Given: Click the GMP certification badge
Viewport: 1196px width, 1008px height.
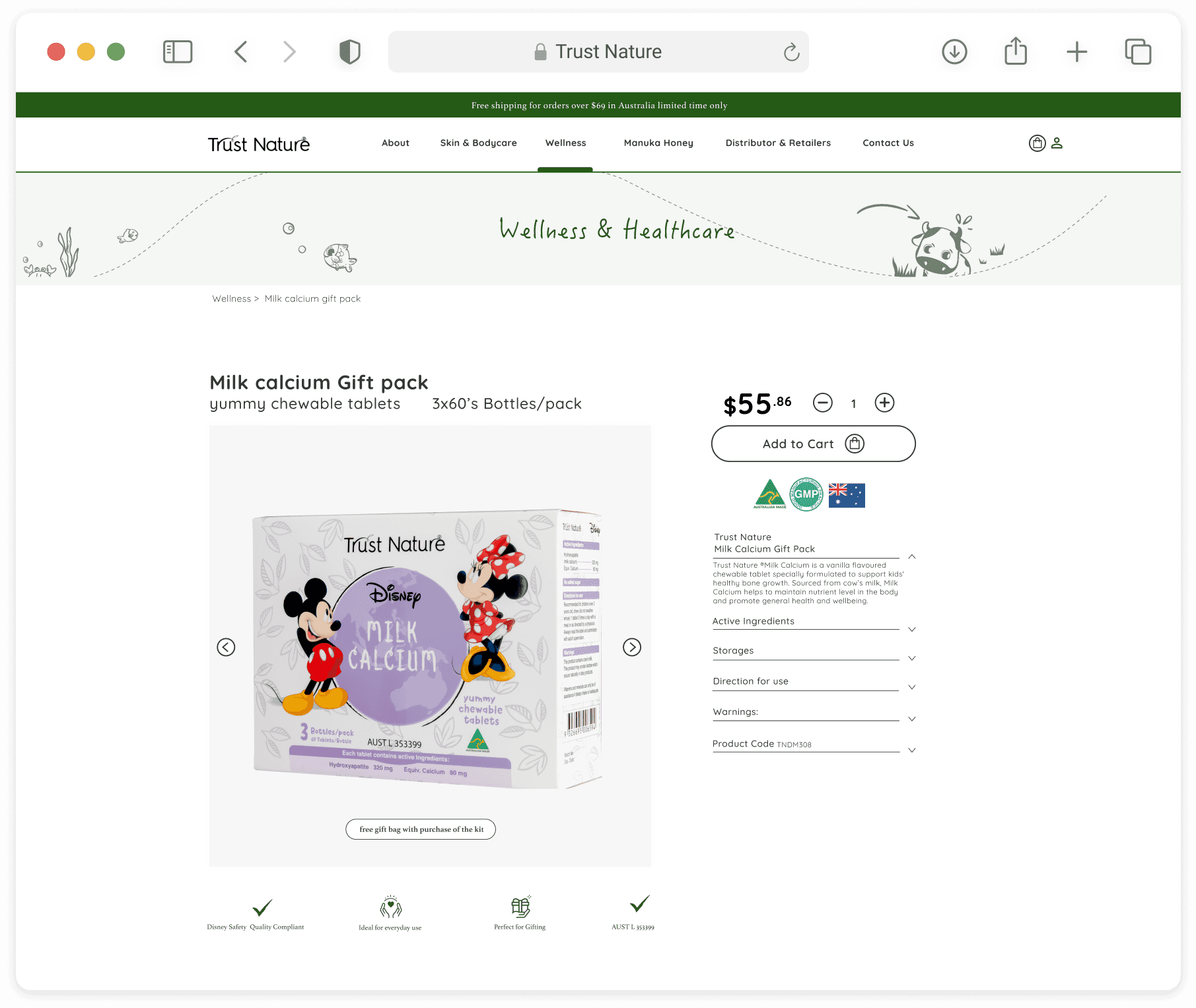Looking at the screenshot, I should point(807,494).
